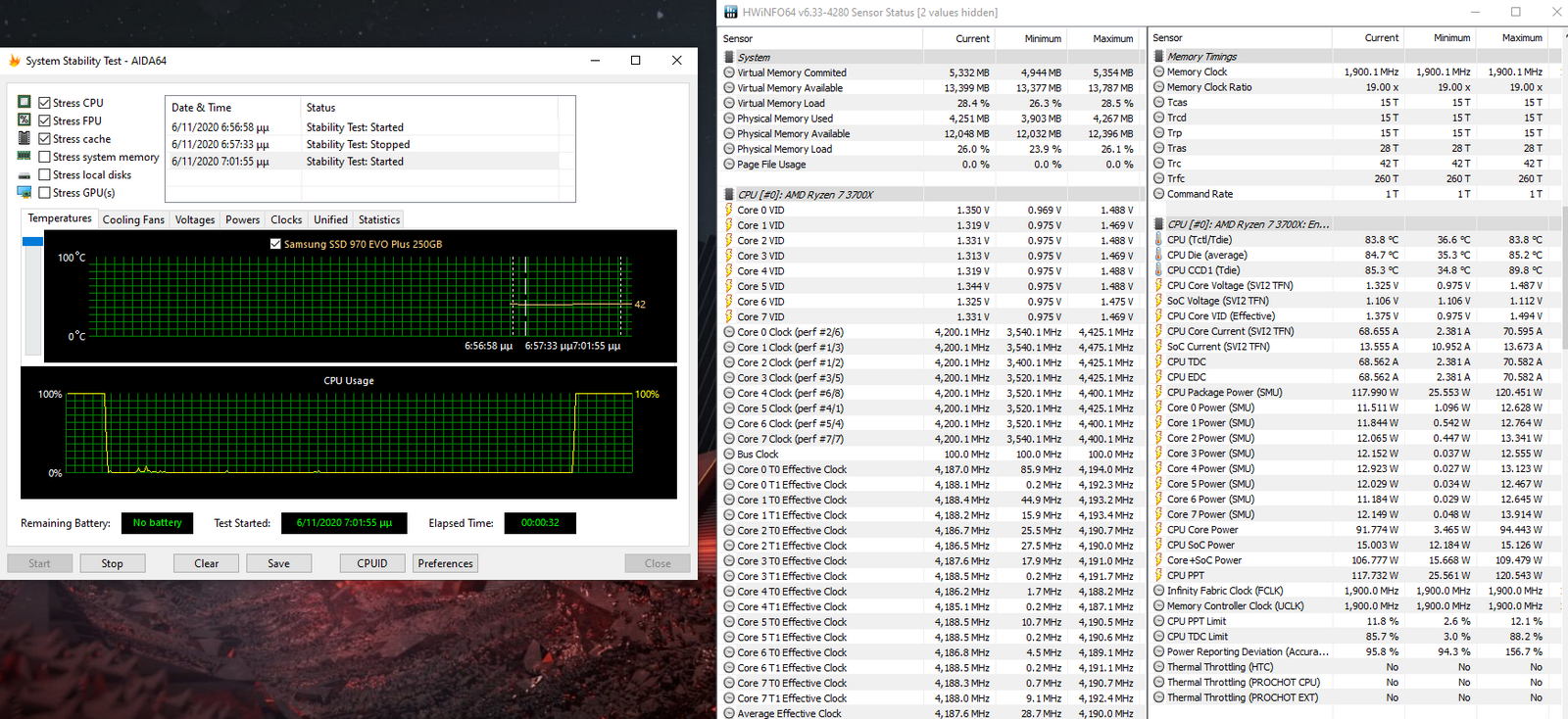
Task: Toggle the Stress cache checkbox
Action: click(x=44, y=139)
